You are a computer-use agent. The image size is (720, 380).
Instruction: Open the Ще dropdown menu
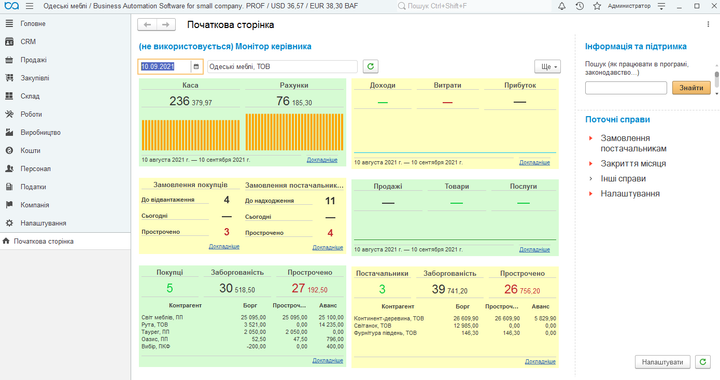(x=547, y=67)
